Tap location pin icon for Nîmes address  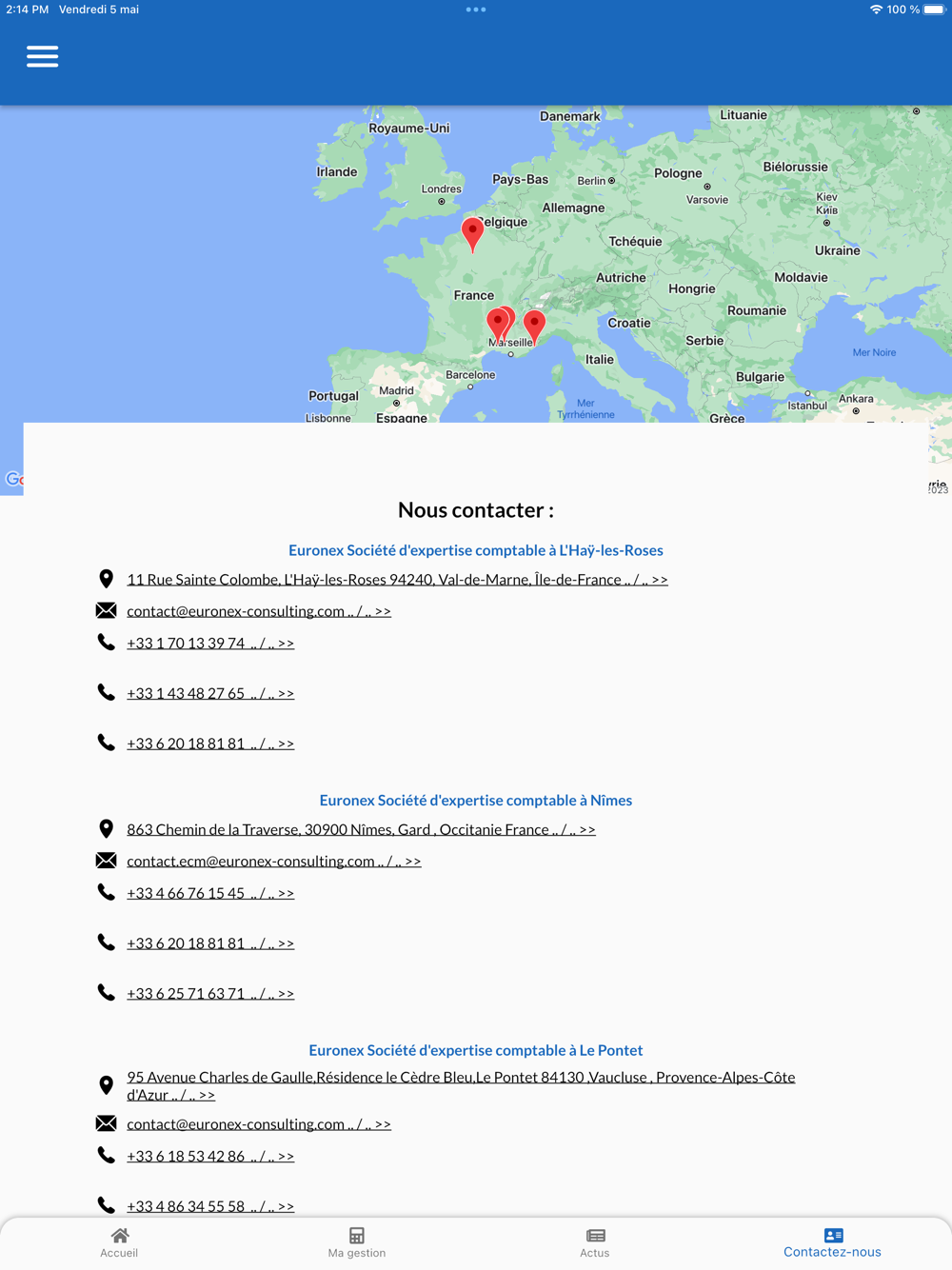click(107, 829)
